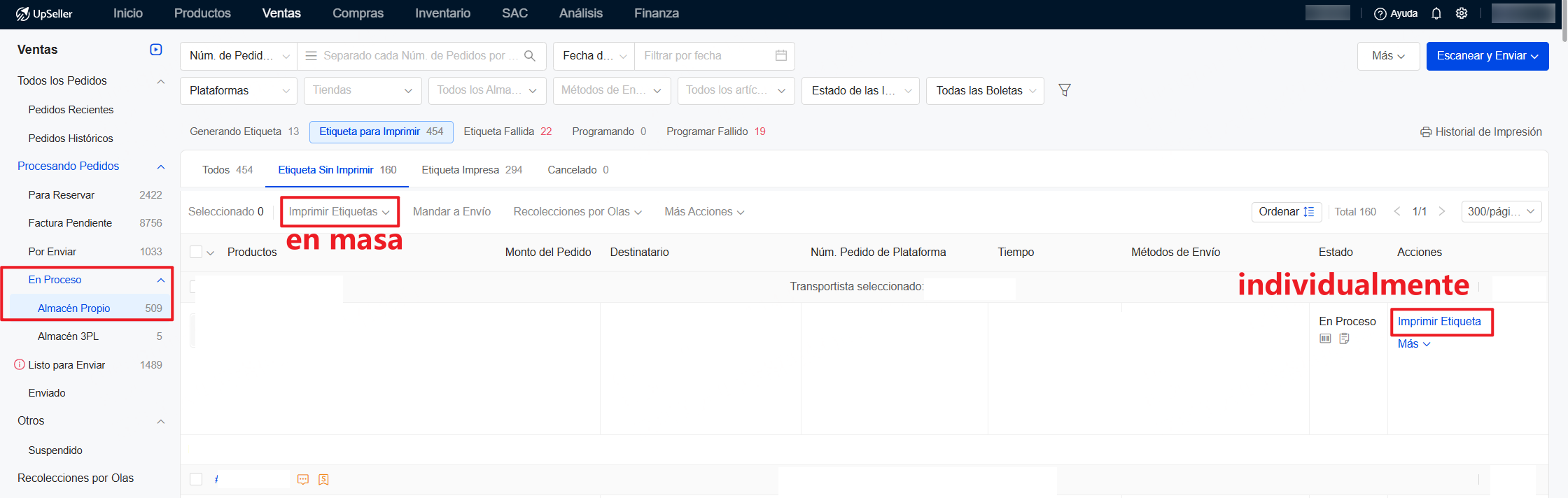The height and width of the screenshot is (498, 1568).
Task: Click the barcode icon under En Proceso status
Action: coord(1325,339)
